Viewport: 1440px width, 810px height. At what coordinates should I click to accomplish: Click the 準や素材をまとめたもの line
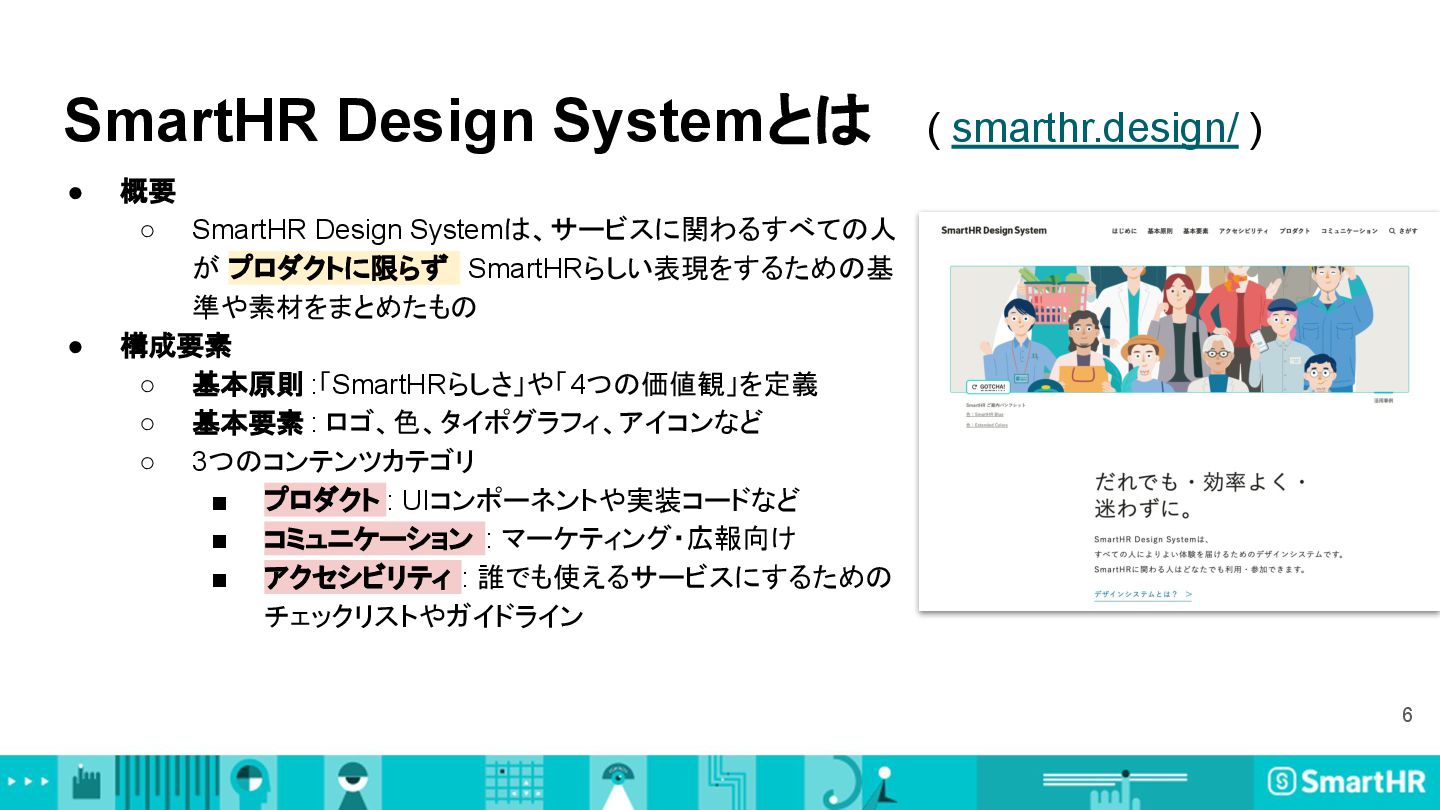[335, 307]
